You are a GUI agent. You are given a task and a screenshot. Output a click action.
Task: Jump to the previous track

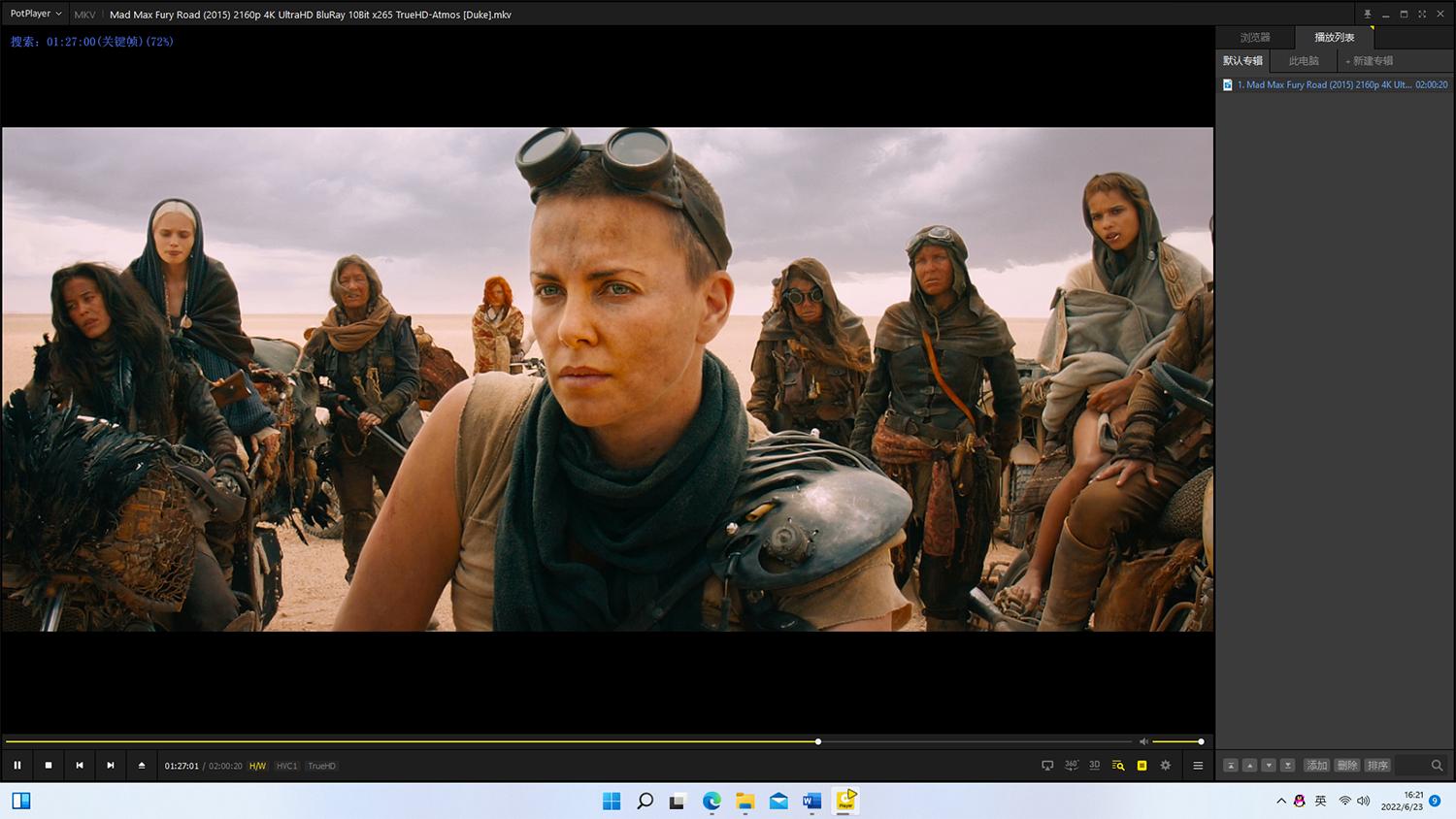point(80,766)
